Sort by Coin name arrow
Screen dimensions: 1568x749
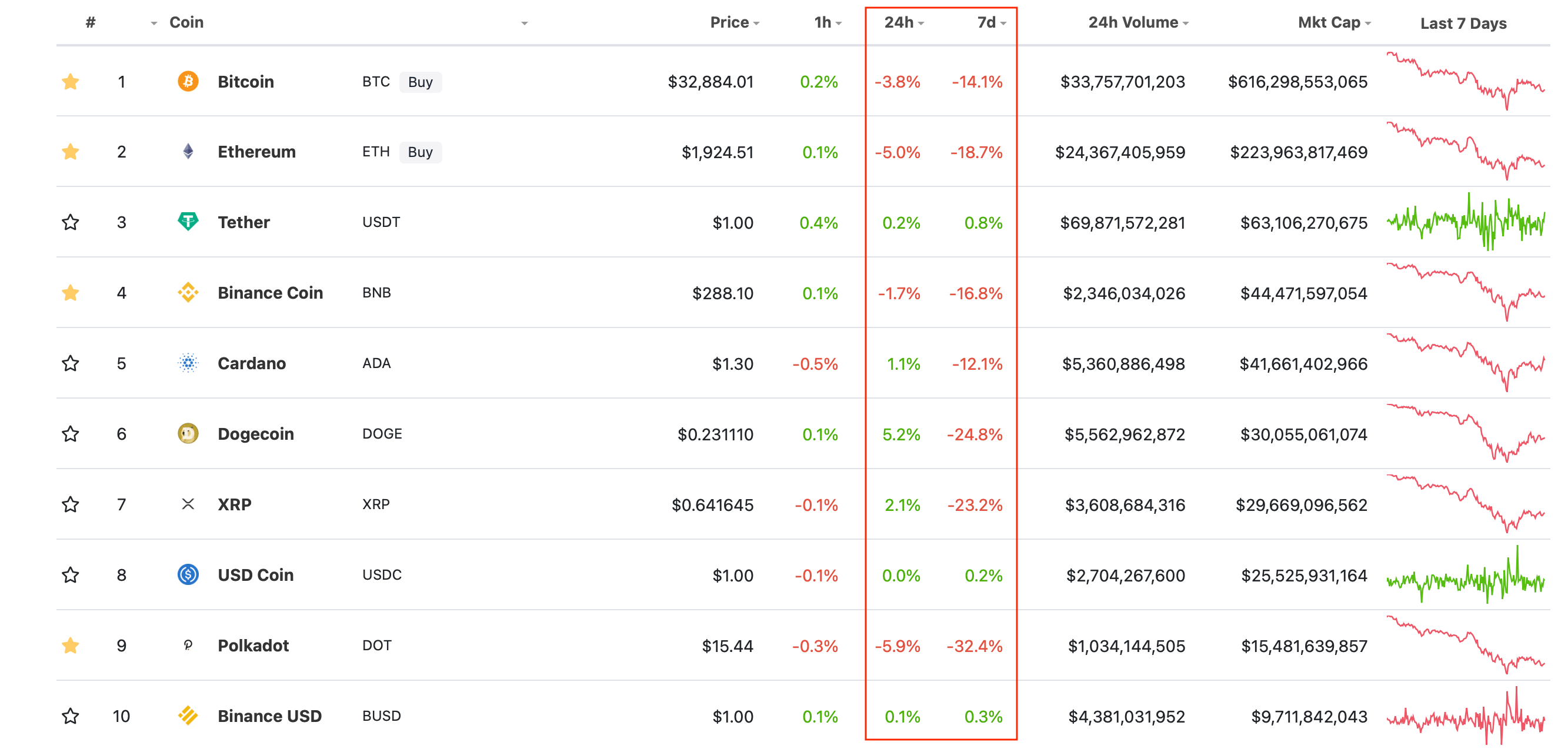[x=524, y=23]
